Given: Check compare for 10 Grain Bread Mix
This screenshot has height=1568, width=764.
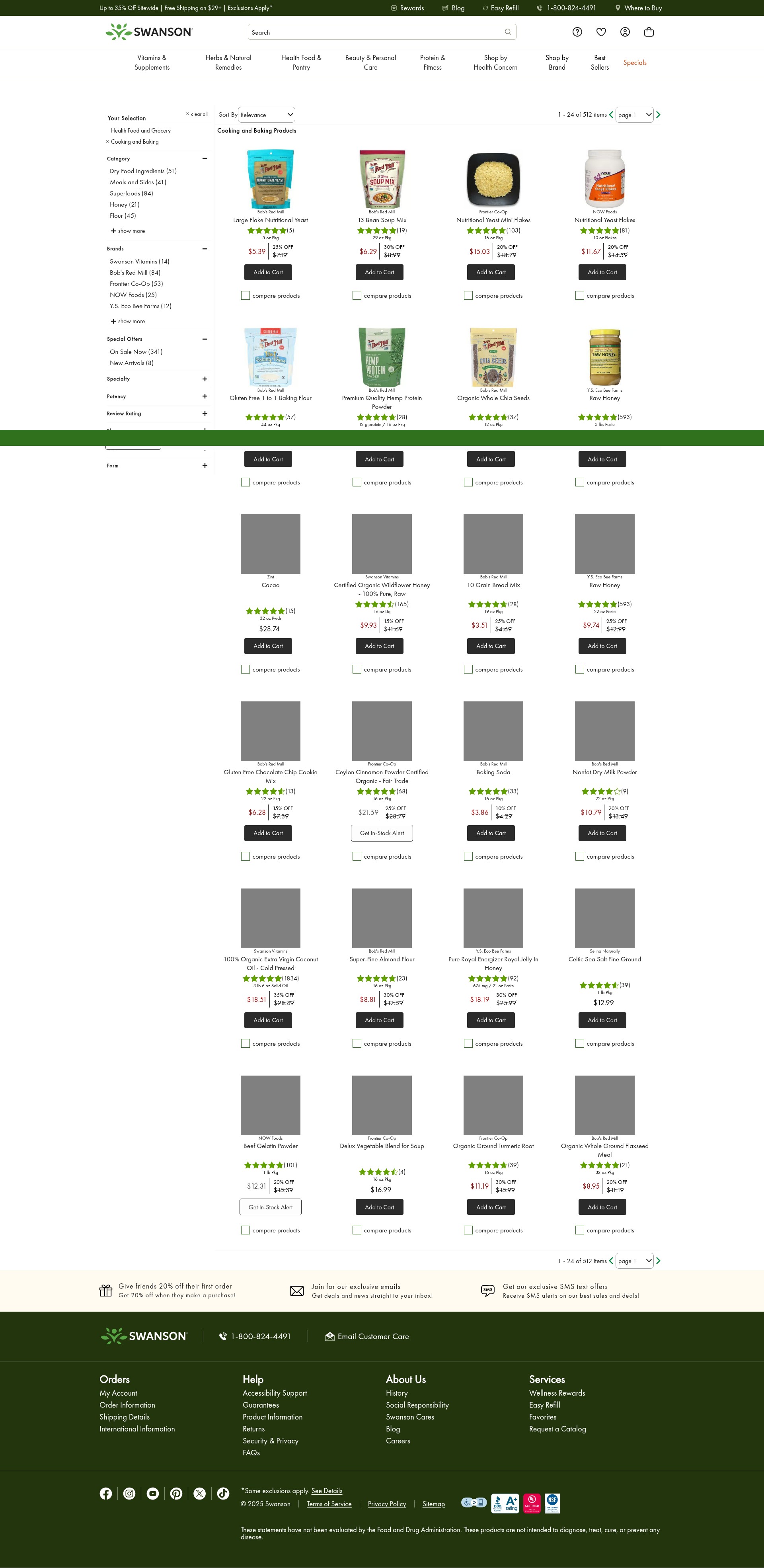Looking at the screenshot, I should pos(468,669).
